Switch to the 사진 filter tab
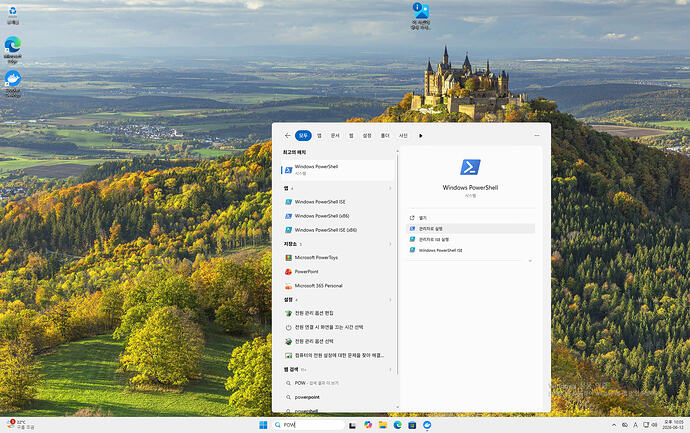Image resolution: width=690 pixels, height=433 pixels. (x=403, y=136)
